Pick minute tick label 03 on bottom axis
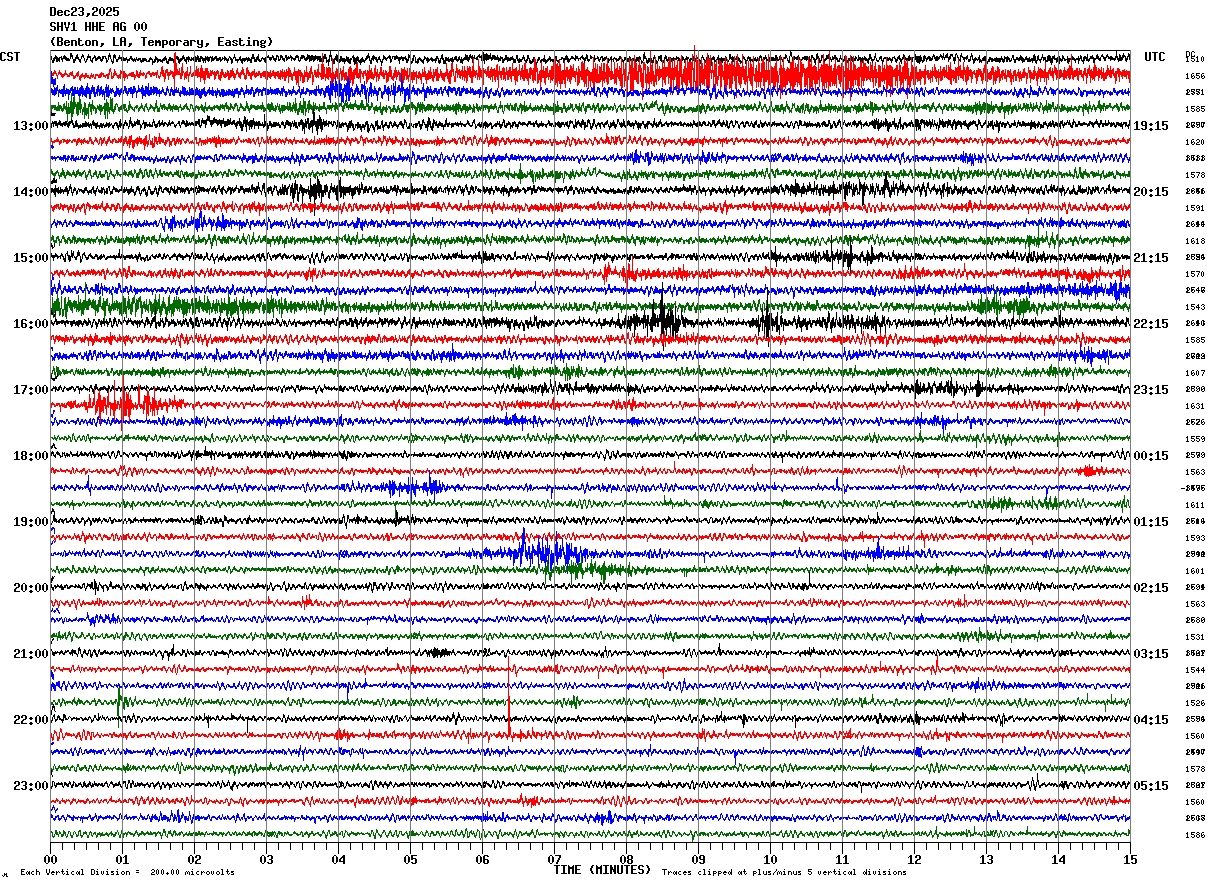This screenshot has width=1210, height=886. [x=266, y=859]
